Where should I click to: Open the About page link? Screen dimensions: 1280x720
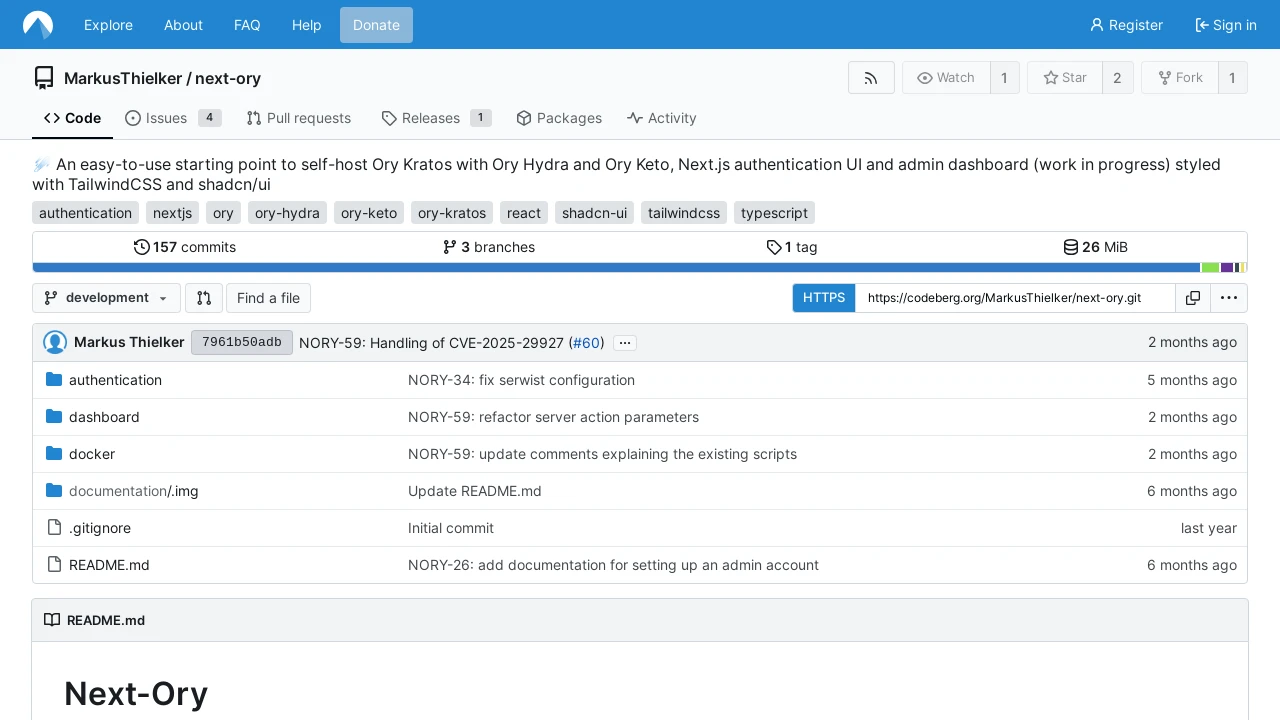point(183,25)
